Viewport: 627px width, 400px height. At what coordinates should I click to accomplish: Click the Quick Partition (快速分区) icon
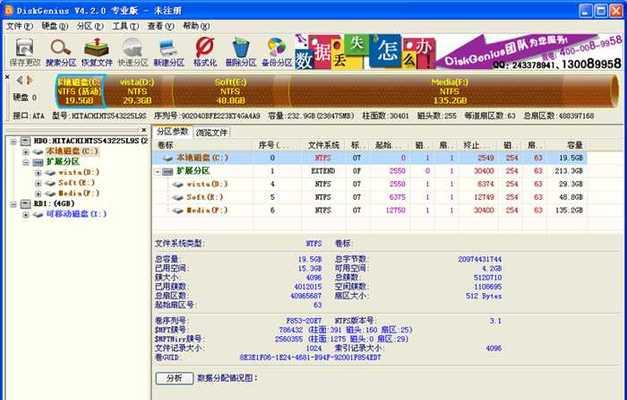pyautogui.click(x=132, y=52)
